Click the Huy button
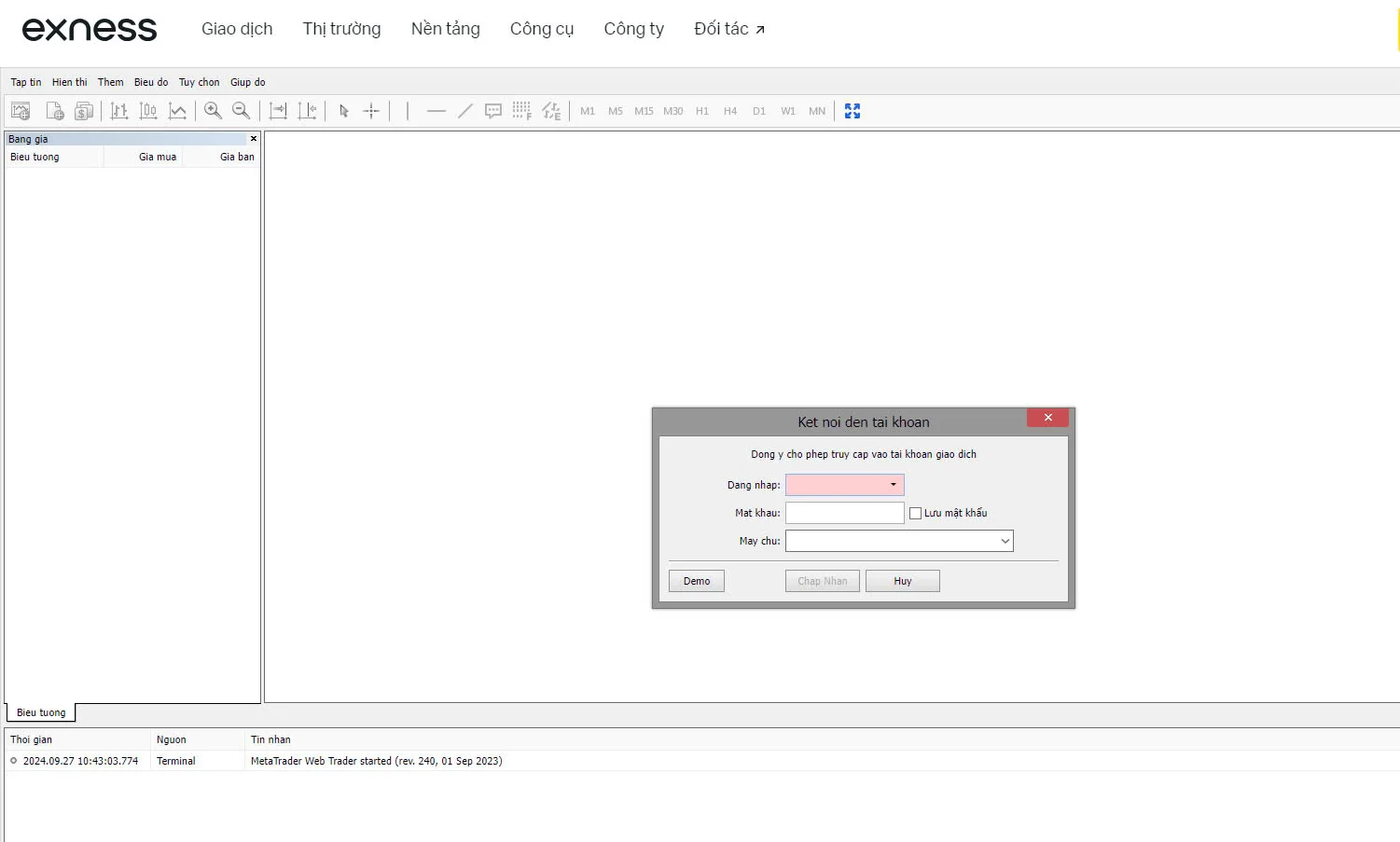 point(903,581)
